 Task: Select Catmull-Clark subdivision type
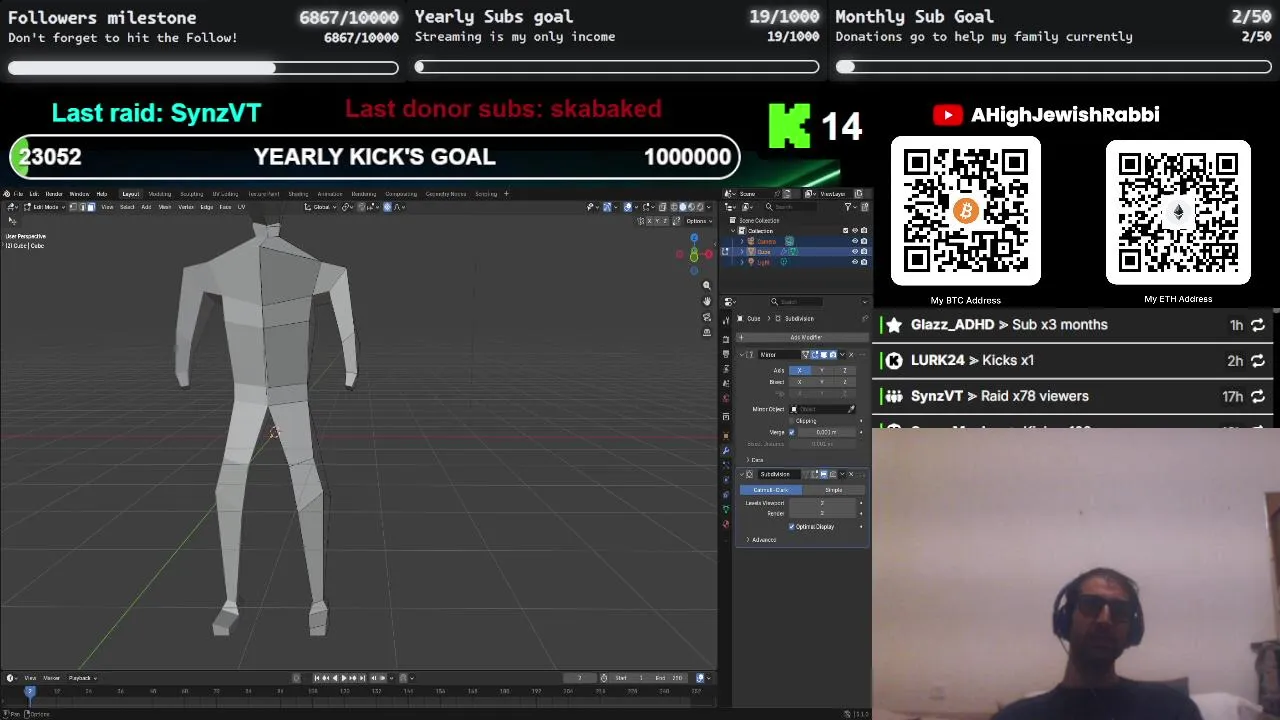pos(771,490)
